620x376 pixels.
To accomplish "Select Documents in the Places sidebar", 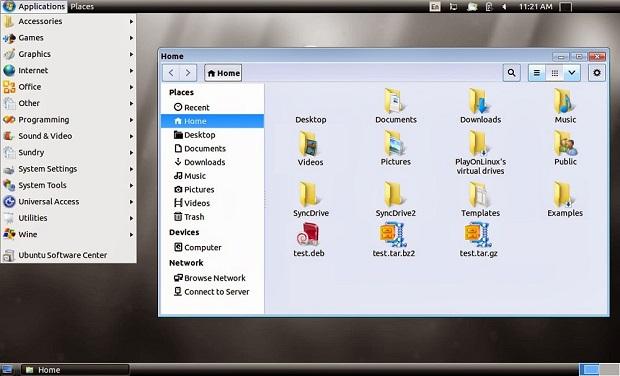I will pyautogui.click(x=212, y=149).
